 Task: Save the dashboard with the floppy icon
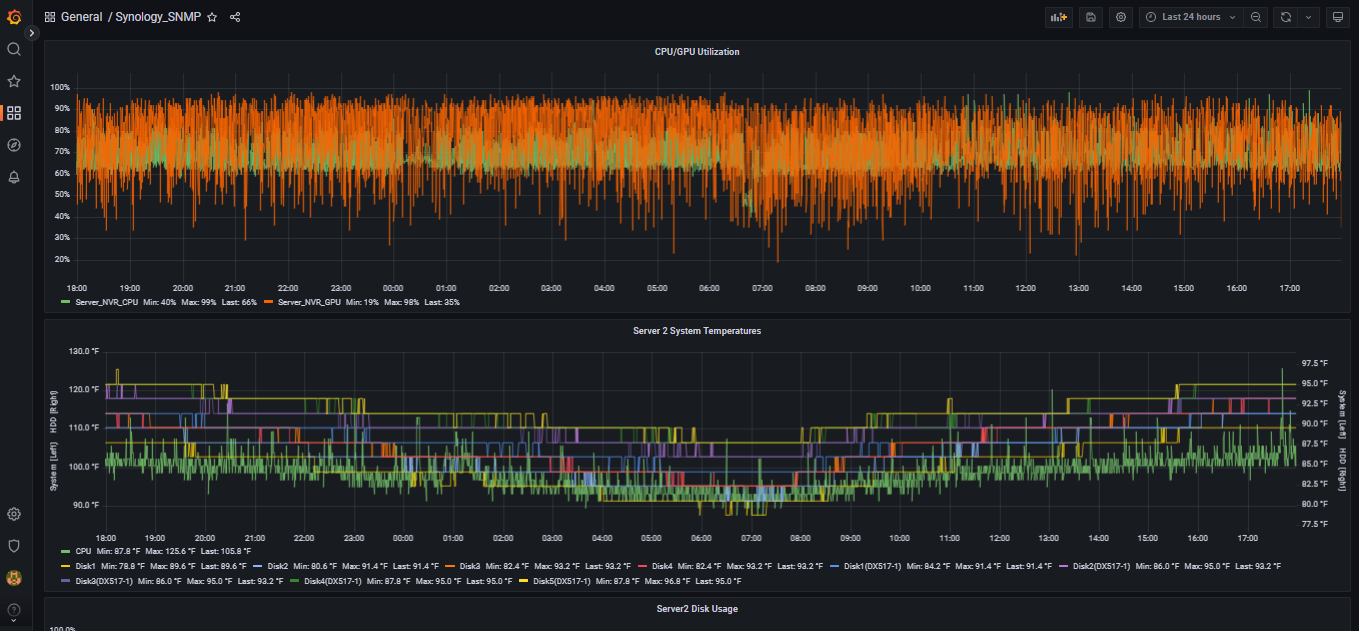(1090, 17)
